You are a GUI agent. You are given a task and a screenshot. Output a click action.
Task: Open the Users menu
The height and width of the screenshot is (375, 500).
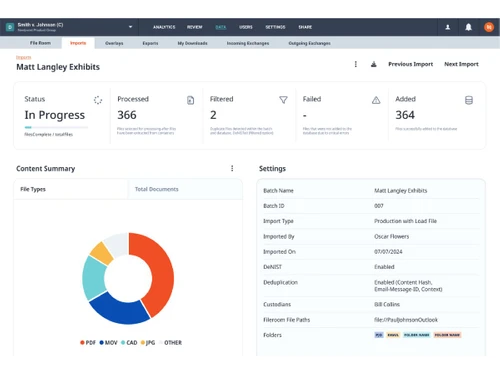coord(246,27)
